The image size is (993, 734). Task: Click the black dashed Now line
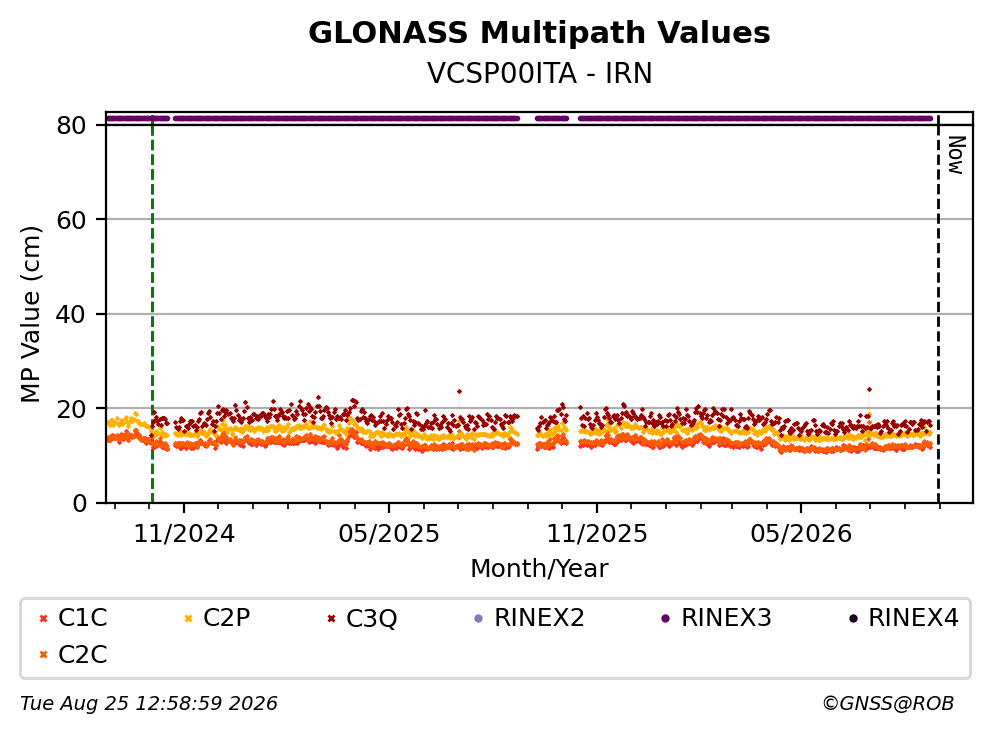click(938, 309)
